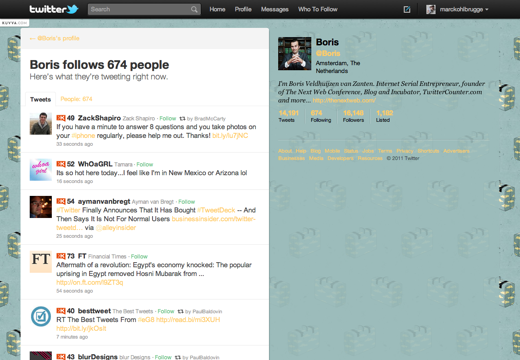This screenshot has width=520, height=360.
Task: Follow besttweet
Action: pos(166,311)
